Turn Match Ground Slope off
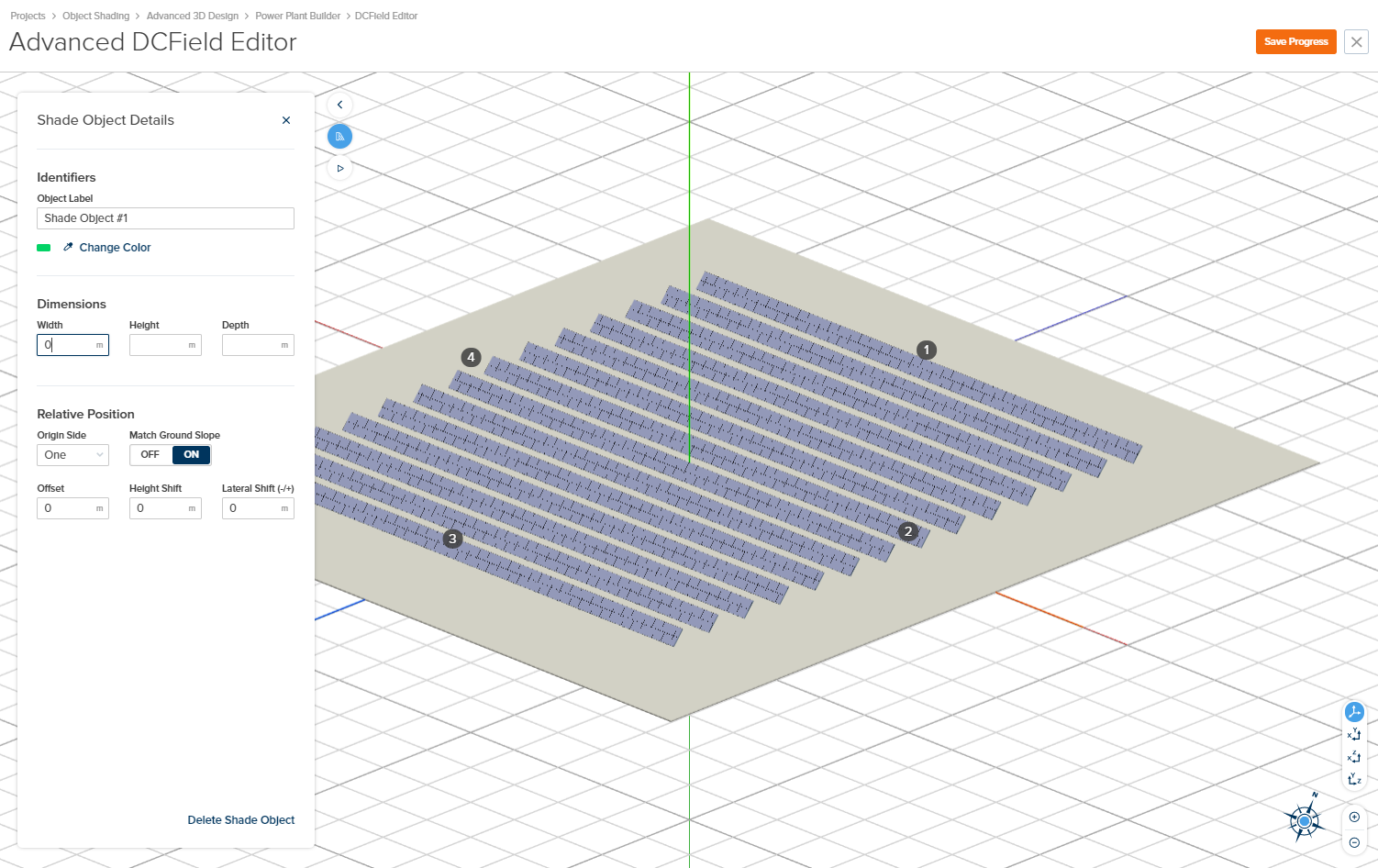The width and height of the screenshot is (1378, 868). point(150,455)
